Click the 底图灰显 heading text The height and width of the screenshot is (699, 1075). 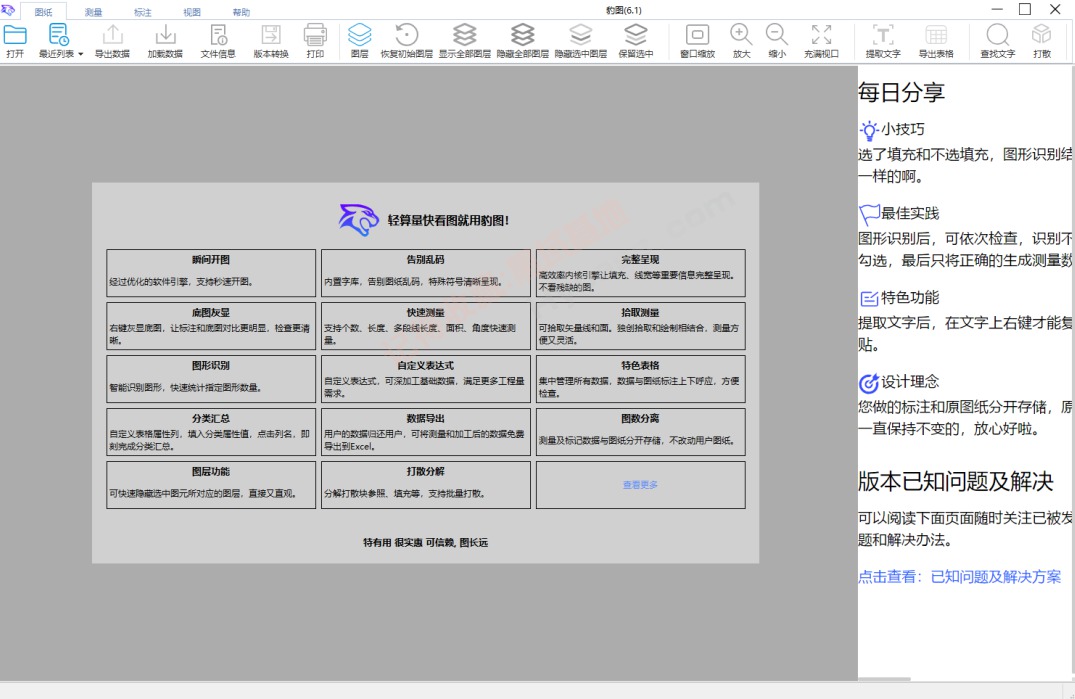(x=211, y=312)
